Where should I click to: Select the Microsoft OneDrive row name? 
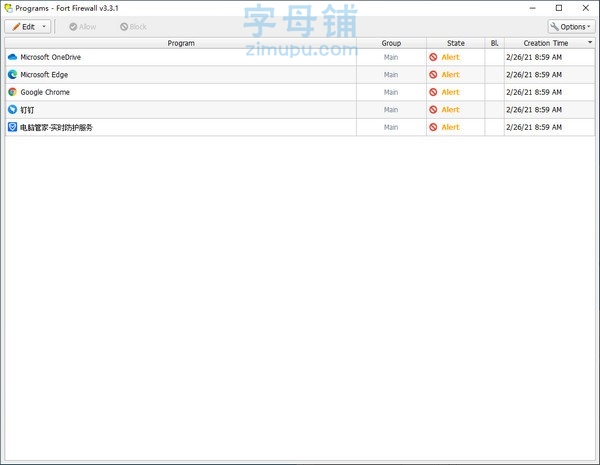point(51,57)
